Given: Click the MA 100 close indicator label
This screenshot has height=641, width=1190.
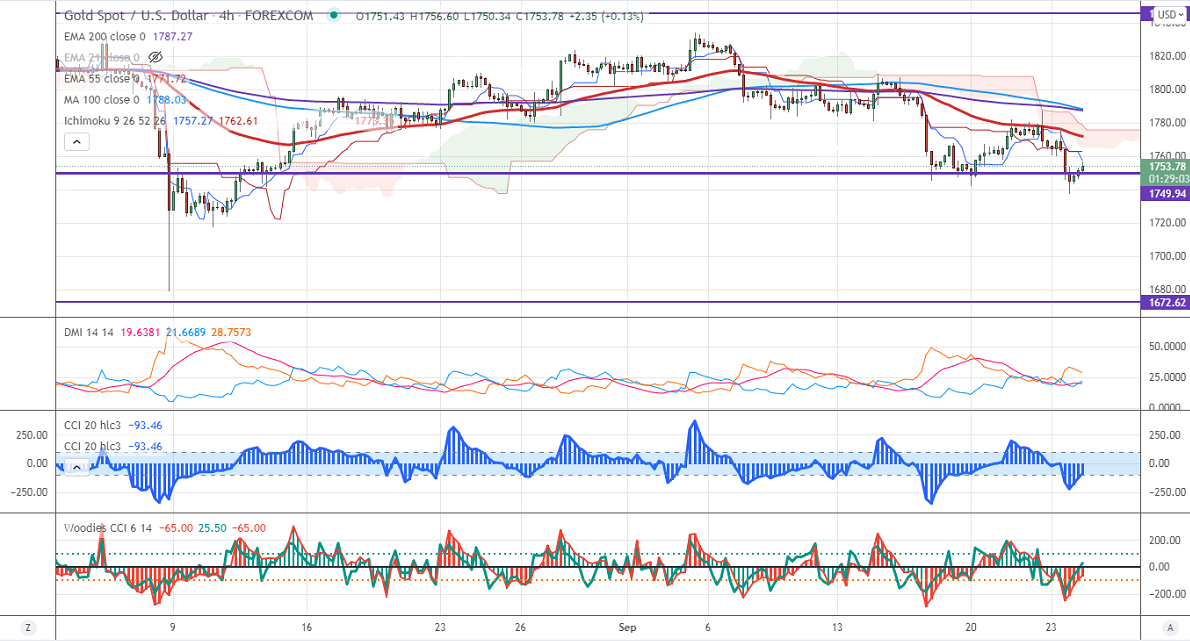Looking at the screenshot, I should pyautogui.click(x=97, y=100).
